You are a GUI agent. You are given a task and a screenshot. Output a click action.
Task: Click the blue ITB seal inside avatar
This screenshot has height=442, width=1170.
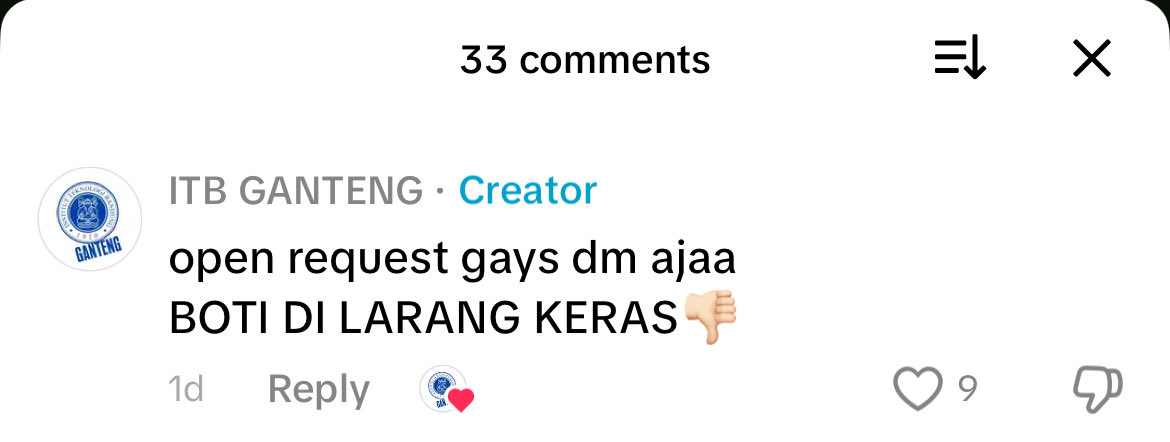tap(89, 212)
